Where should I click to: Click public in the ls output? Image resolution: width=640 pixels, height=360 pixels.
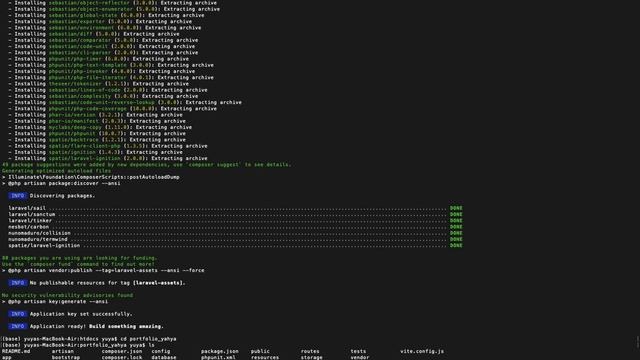click(x=260, y=351)
